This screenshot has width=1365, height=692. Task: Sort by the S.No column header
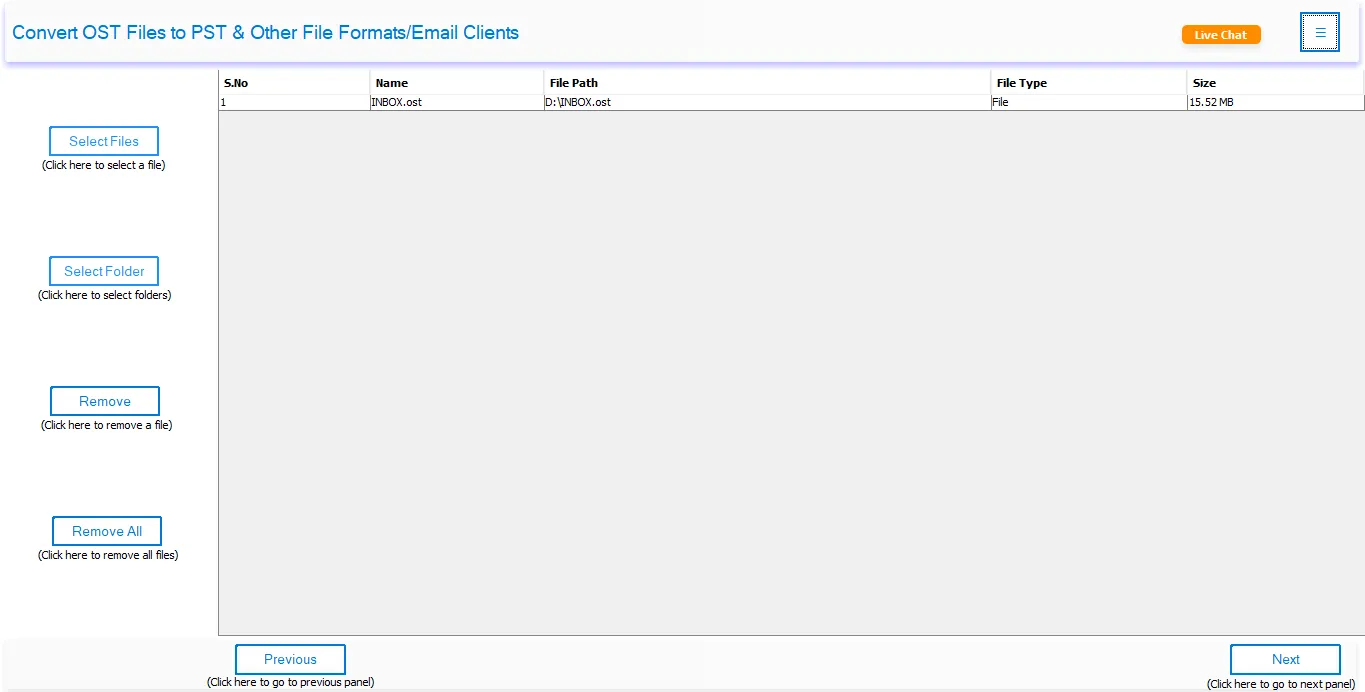tap(293, 82)
